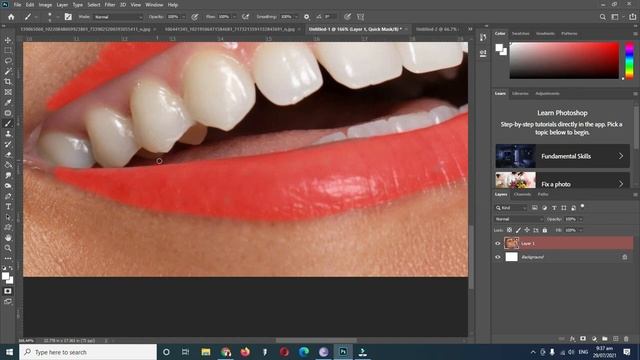Open the File menu
Screen dimensions: 640x360
(x=17, y=5)
